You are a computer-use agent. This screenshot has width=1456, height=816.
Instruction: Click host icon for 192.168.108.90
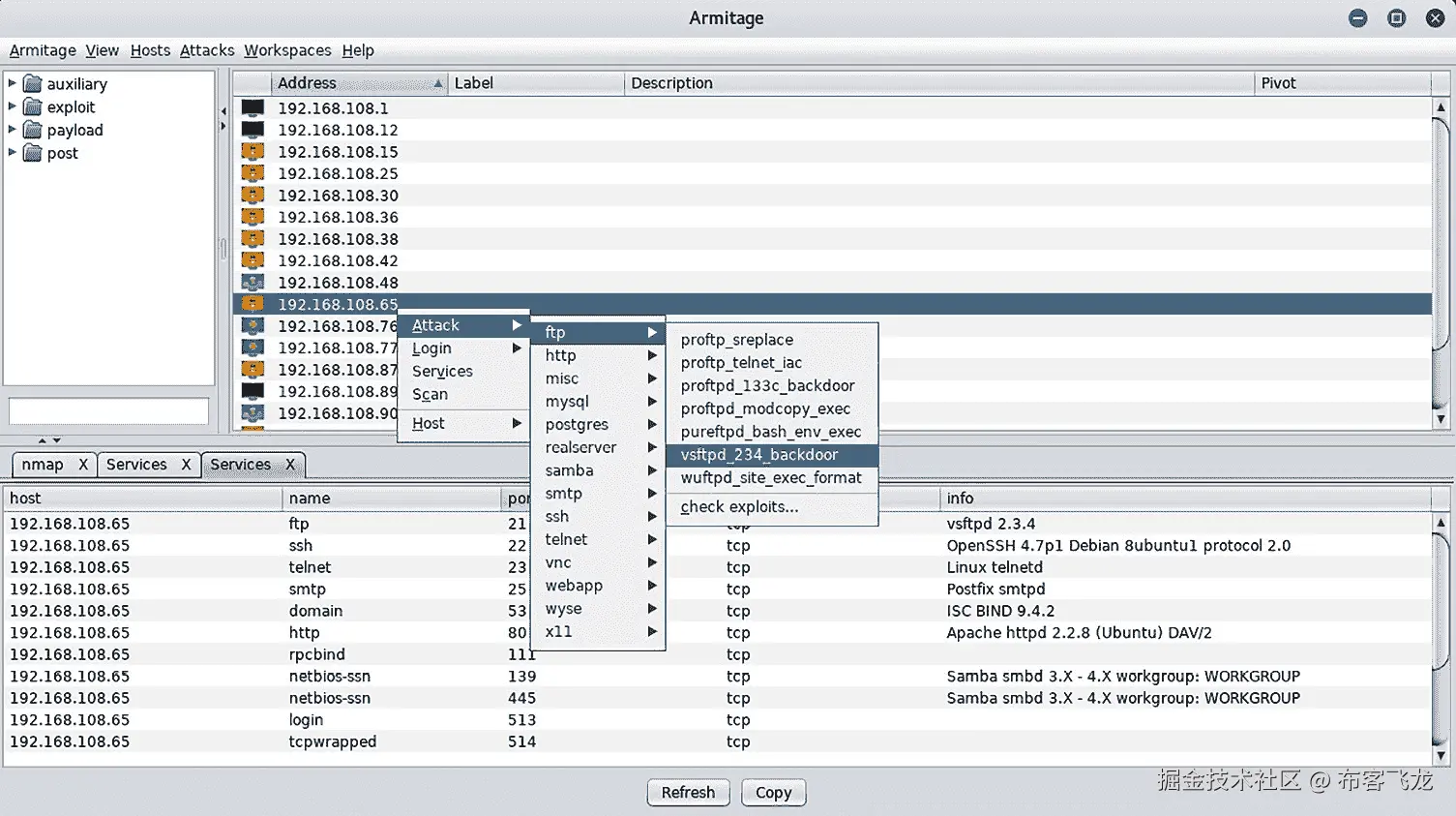click(x=253, y=412)
